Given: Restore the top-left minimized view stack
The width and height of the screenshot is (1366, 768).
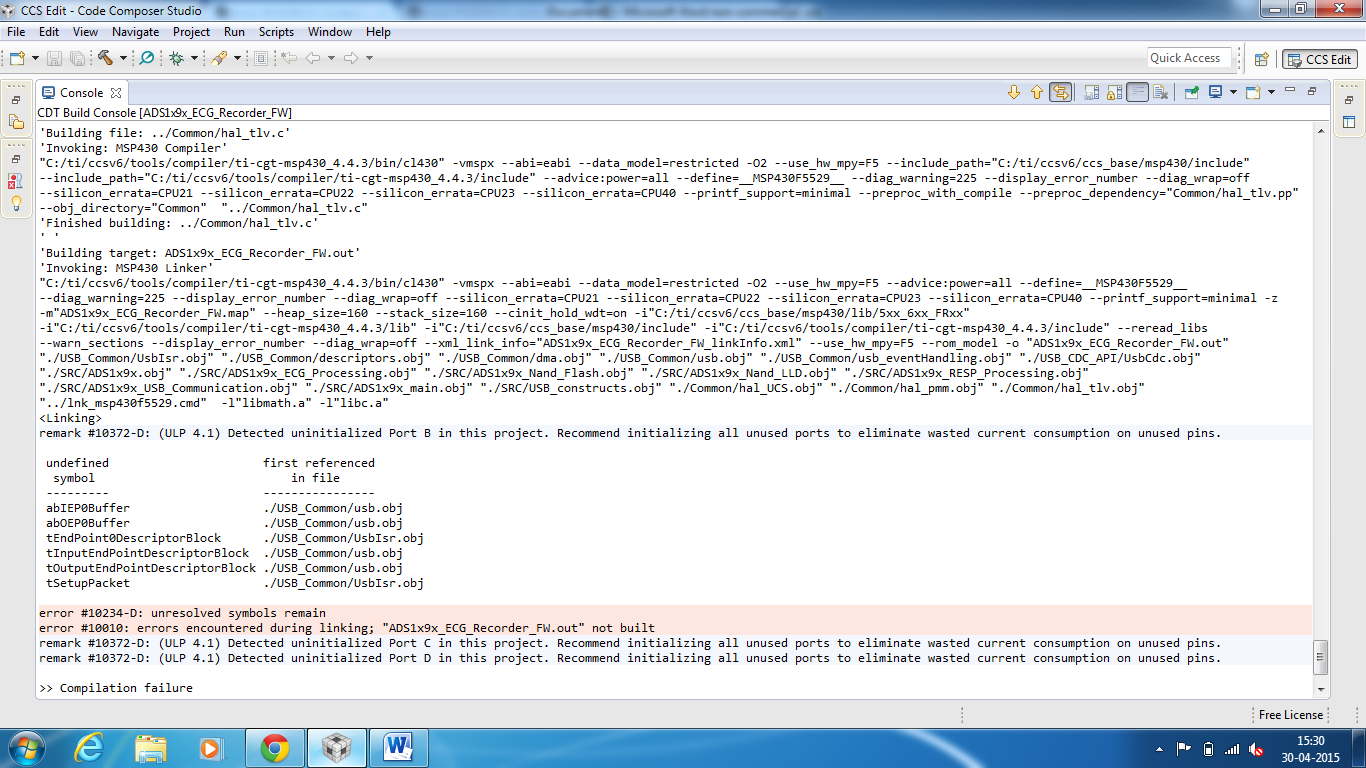Looking at the screenshot, I should coord(16,100).
